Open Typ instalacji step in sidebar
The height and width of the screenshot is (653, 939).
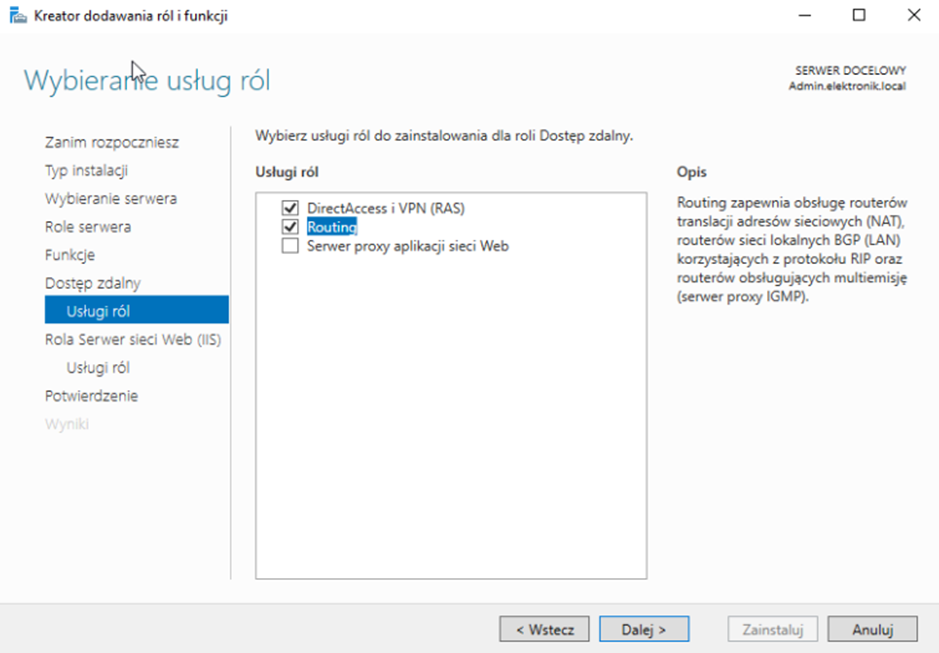[x=86, y=170]
